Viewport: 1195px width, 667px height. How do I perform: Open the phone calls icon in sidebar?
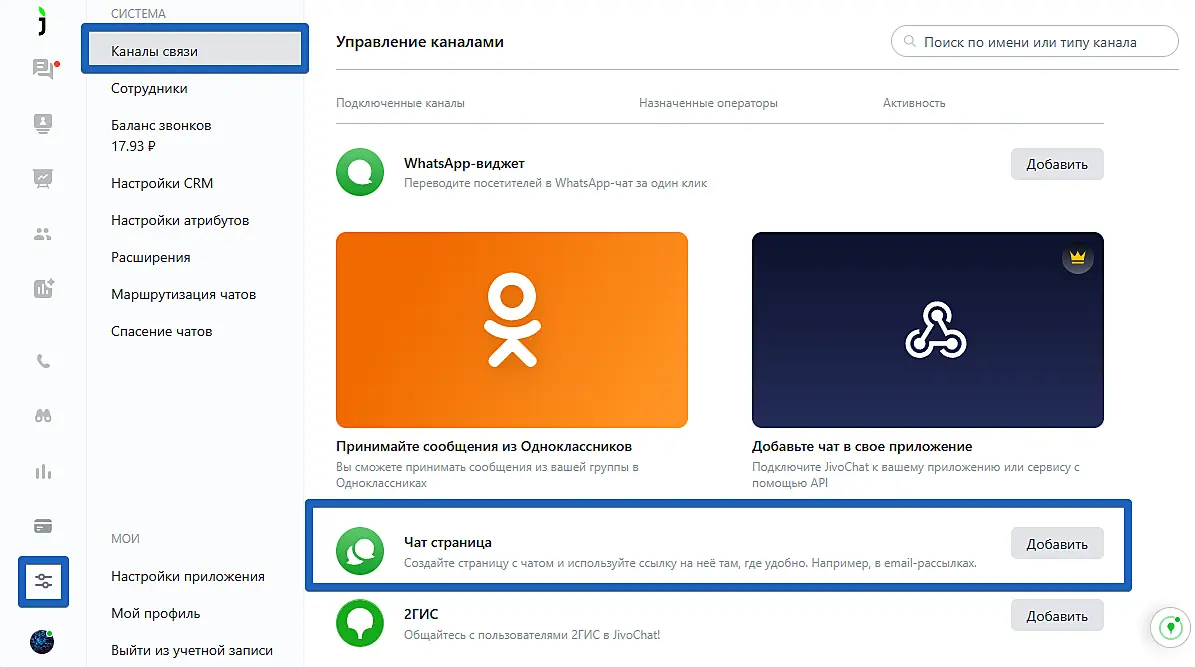43,361
